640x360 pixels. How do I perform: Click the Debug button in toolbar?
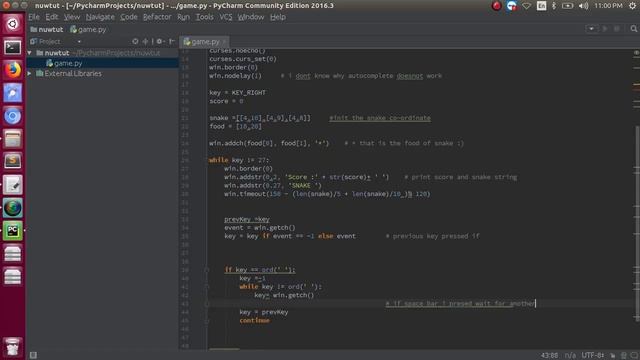tap(617, 29)
